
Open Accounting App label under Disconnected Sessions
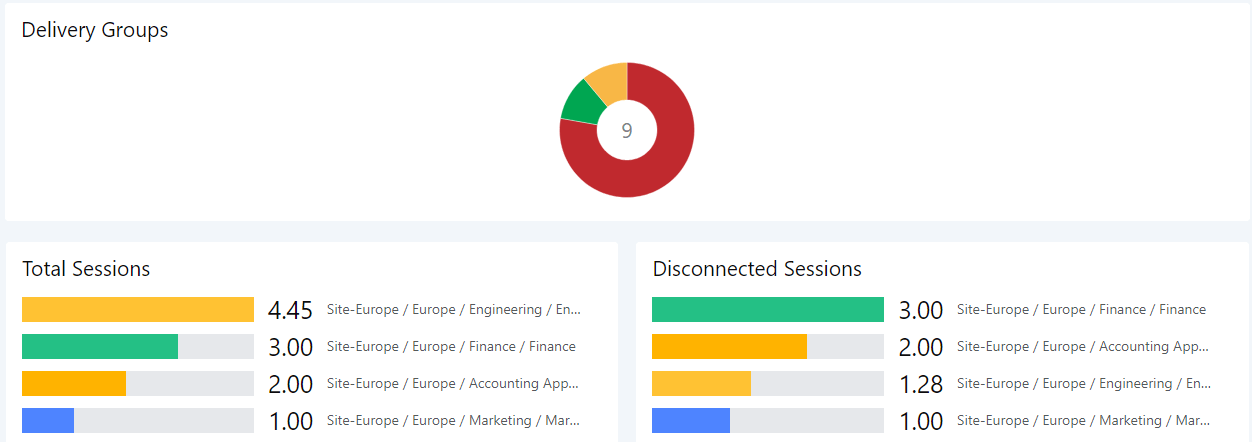pyautogui.click(x=1083, y=347)
